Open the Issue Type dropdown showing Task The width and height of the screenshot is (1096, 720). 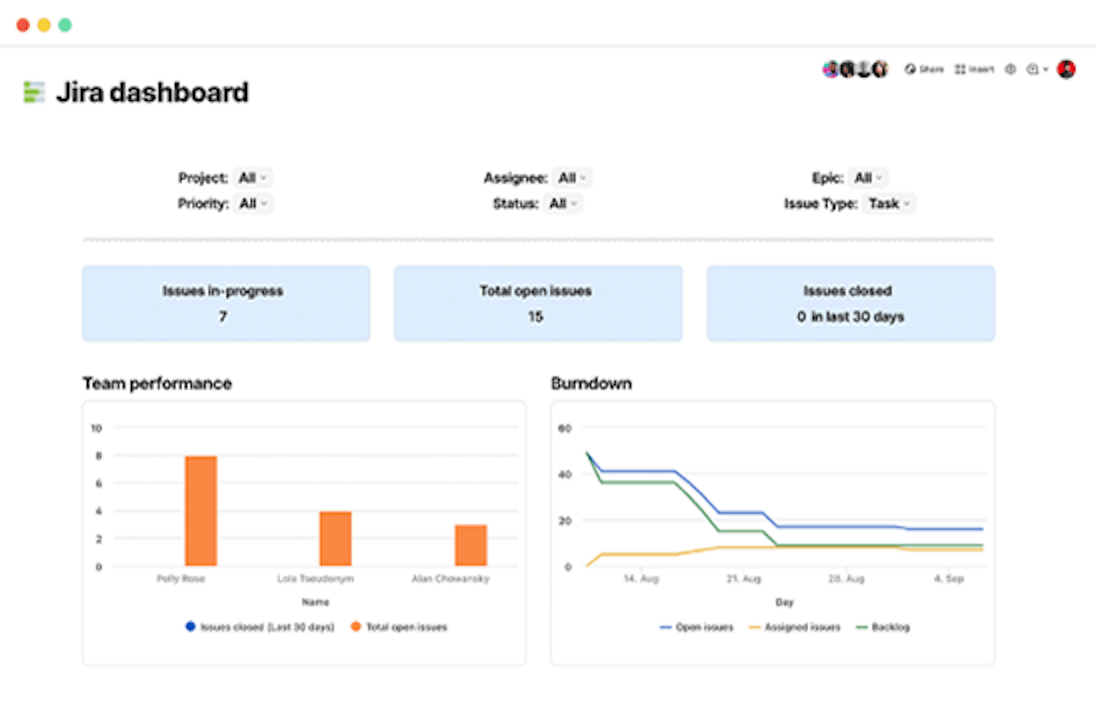coord(890,204)
